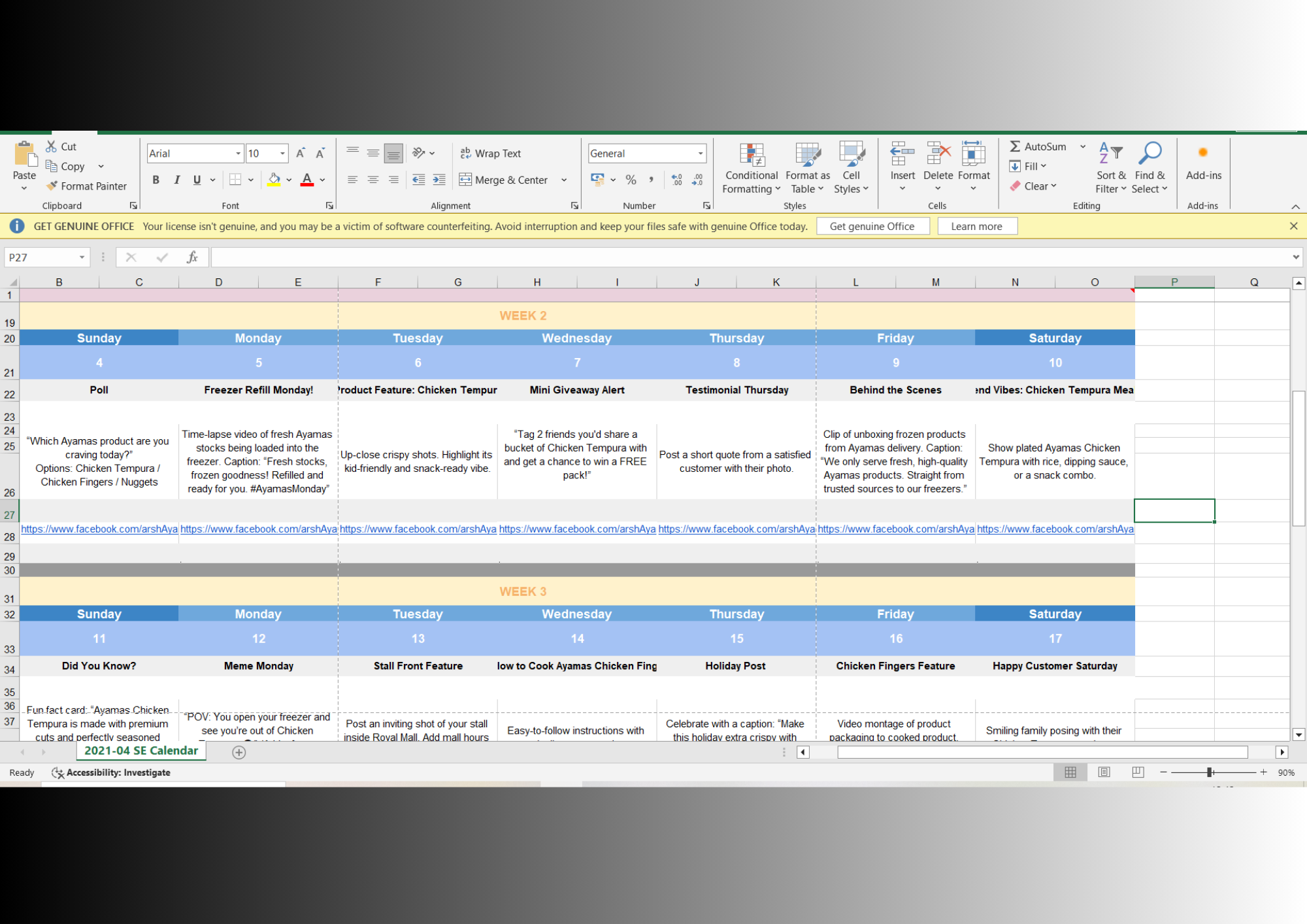Image resolution: width=1307 pixels, height=924 pixels.
Task: Click Get genuine Office button
Action: 872,226
